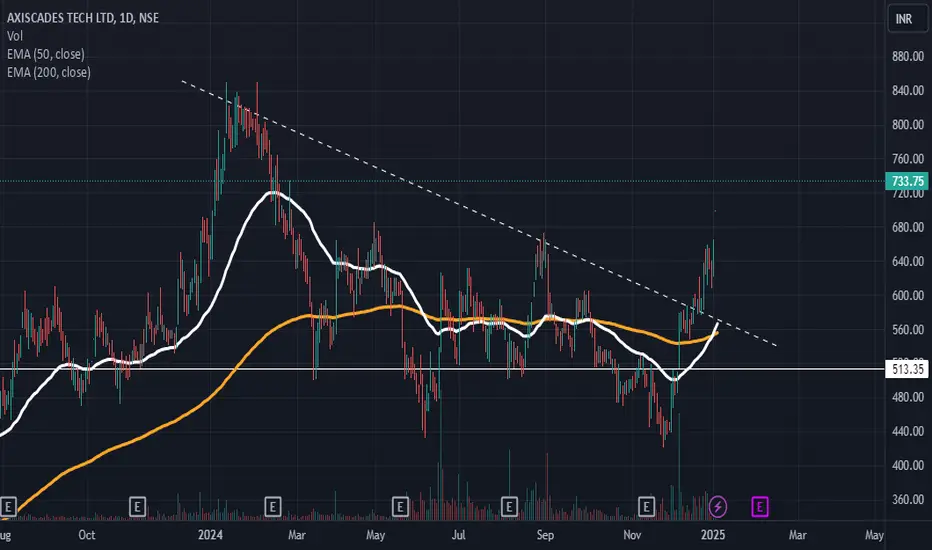Click the Jul label on time axis
The height and width of the screenshot is (550, 932).
coord(458,535)
